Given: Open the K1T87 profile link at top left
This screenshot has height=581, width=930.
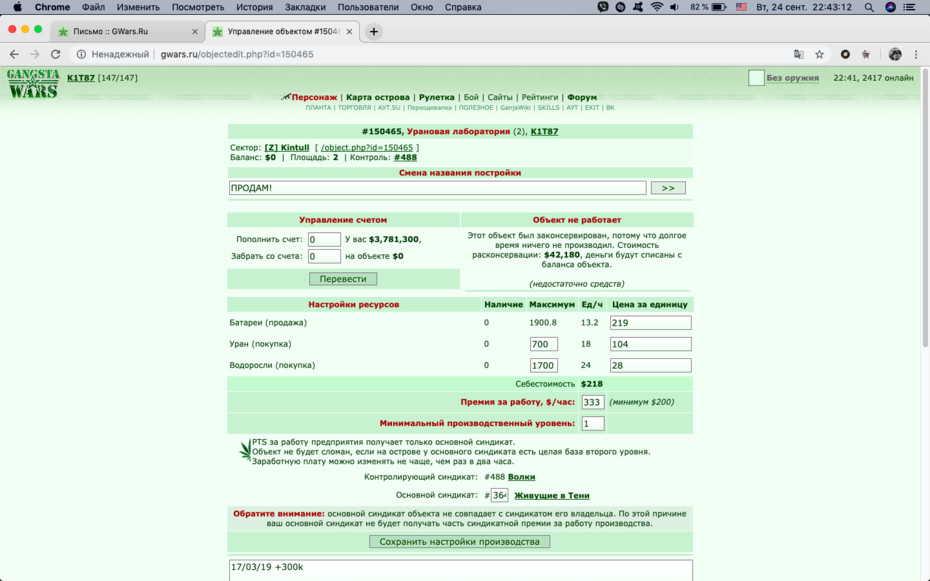Looking at the screenshot, I should [81, 78].
